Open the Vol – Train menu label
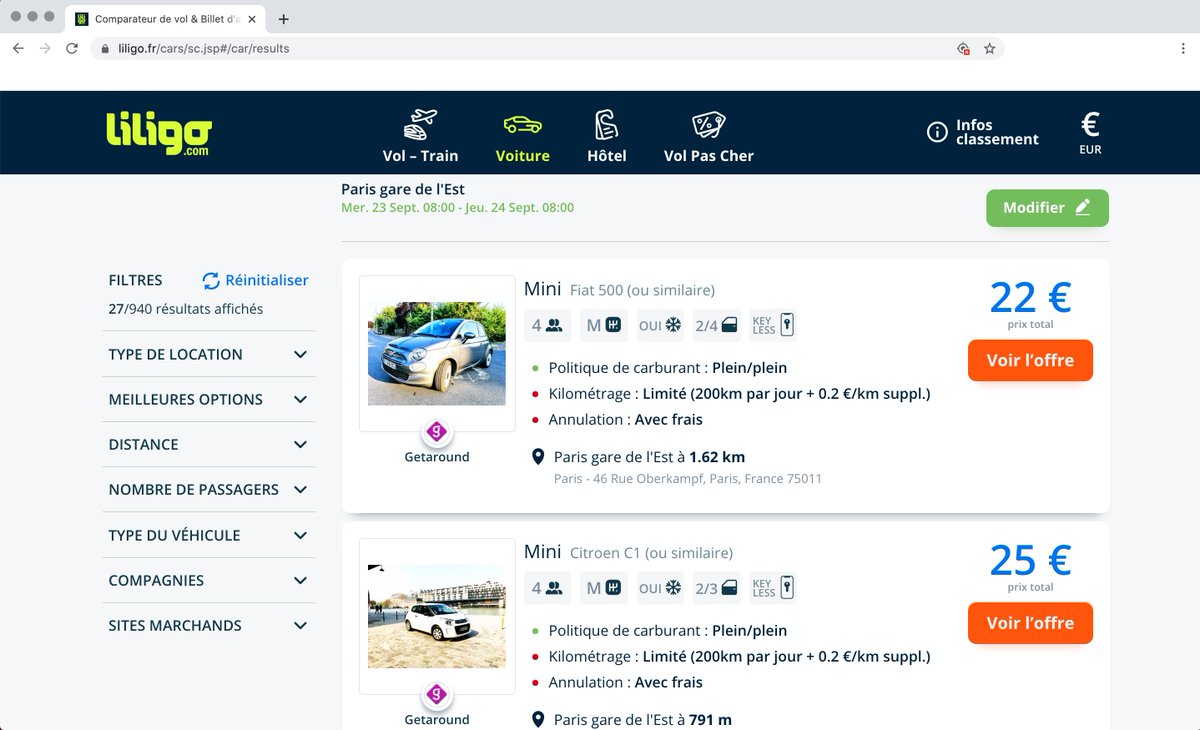The height and width of the screenshot is (730, 1200). coord(420,156)
